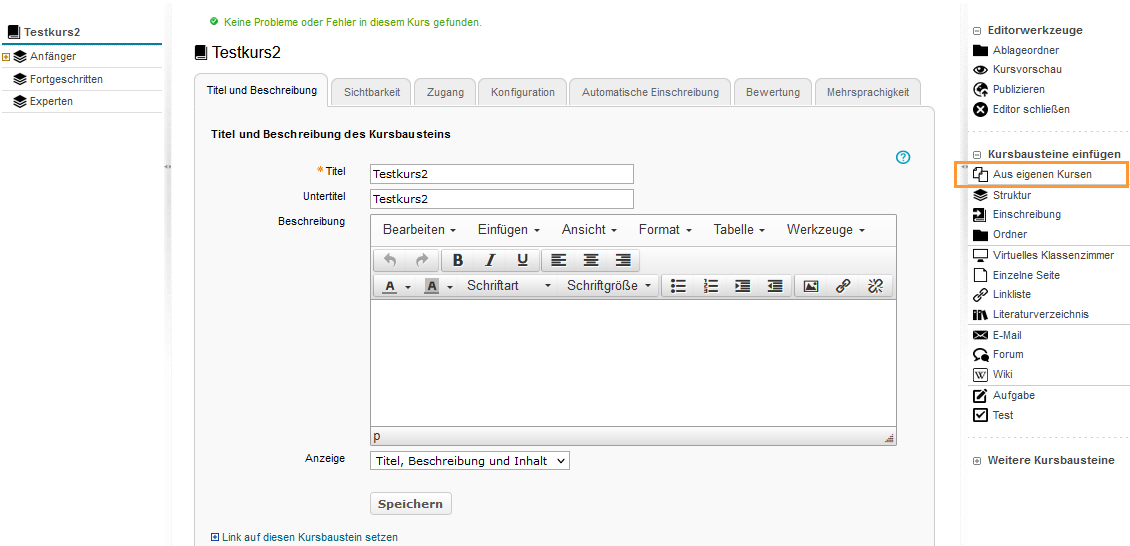This screenshot has width=1130, height=546.
Task: Insert a bulleted list
Action: [678, 286]
